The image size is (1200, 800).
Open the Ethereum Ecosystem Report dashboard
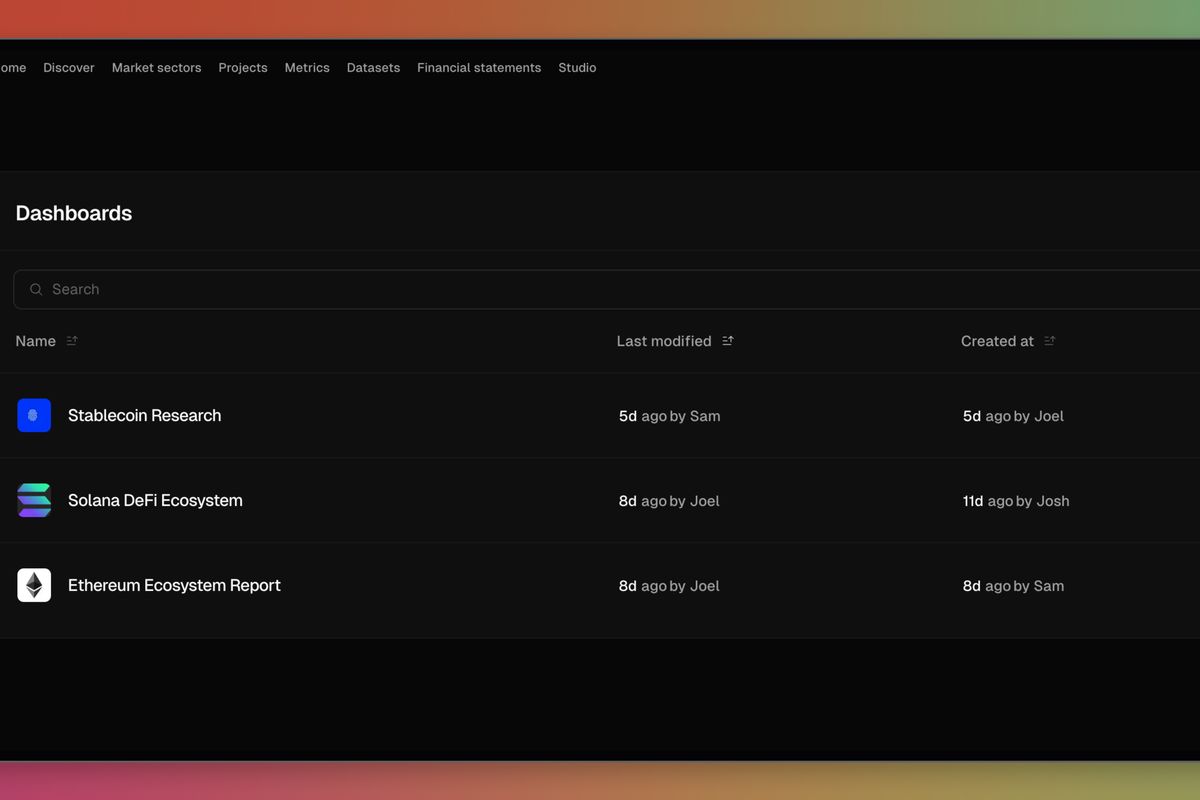click(174, 585)
